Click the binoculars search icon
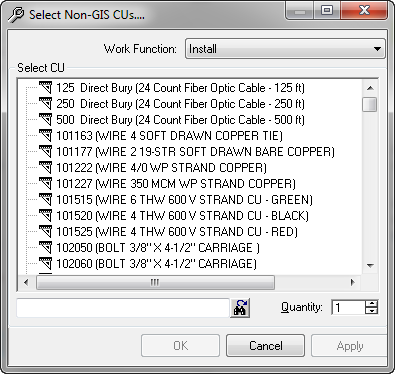The width and height of the screenshot is (395, 374). pyautogui.click(x=240, y=307)
